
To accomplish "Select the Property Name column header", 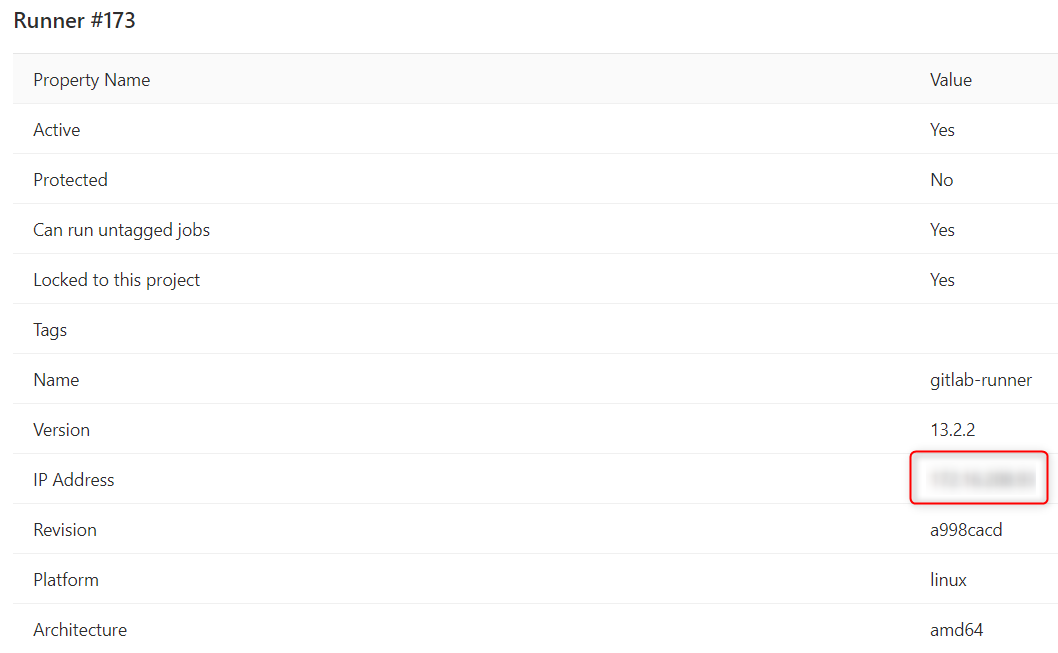I will [x=92, y=80].
